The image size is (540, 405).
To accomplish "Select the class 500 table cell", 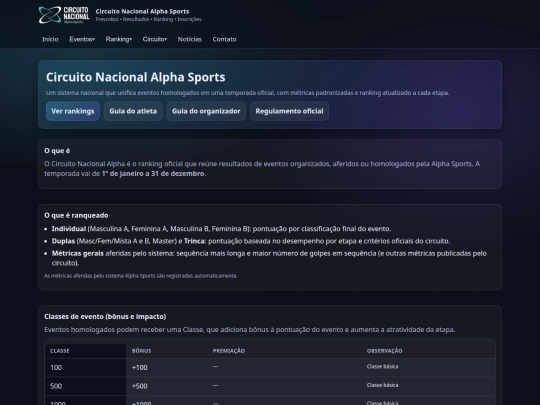I will [85, 386].
